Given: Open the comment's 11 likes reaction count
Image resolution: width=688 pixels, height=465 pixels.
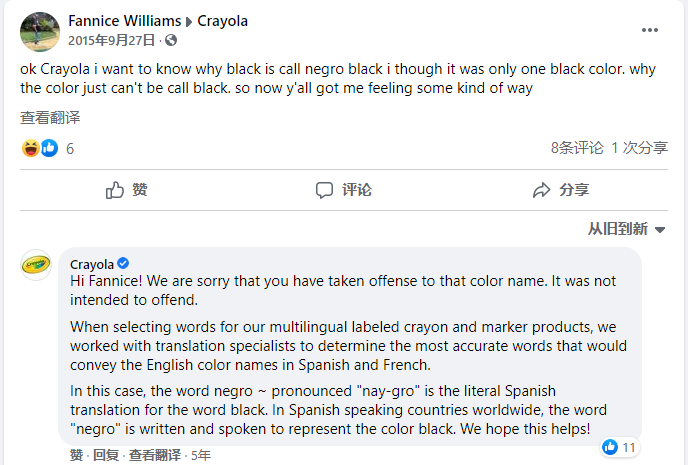Looking at the screenshot, I should pyautogui.click(x=620, y=447).
